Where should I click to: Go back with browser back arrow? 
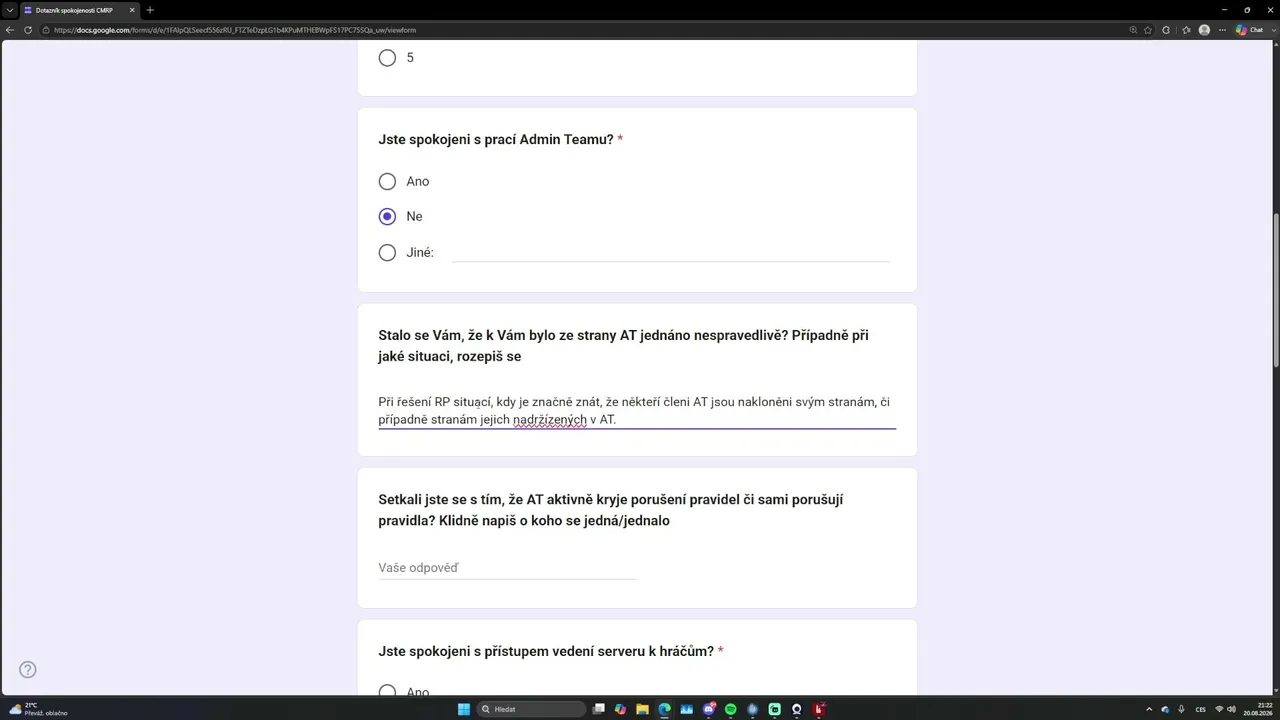10,30
